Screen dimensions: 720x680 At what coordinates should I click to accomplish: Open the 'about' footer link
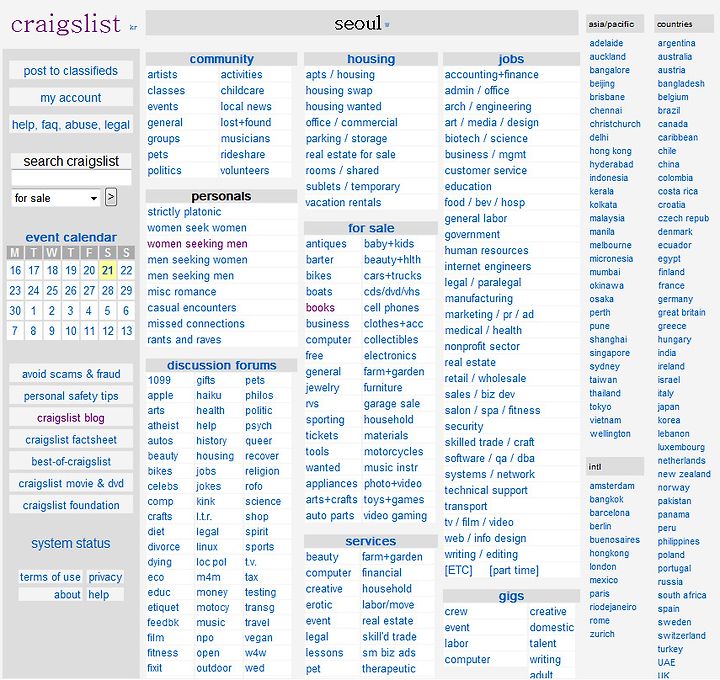pos(67,595)
